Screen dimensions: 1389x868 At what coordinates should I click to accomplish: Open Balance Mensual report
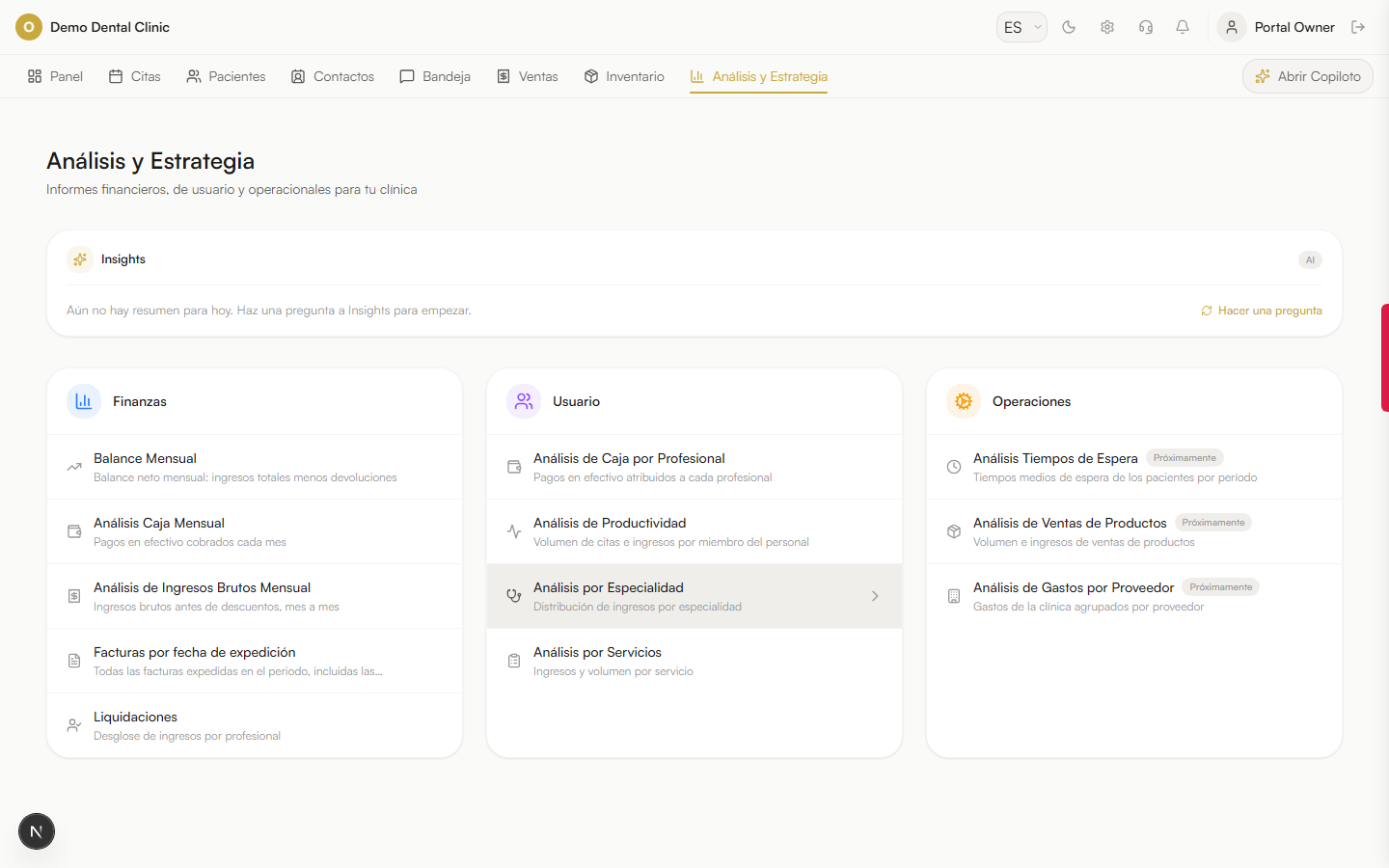[x=255, y=467]
